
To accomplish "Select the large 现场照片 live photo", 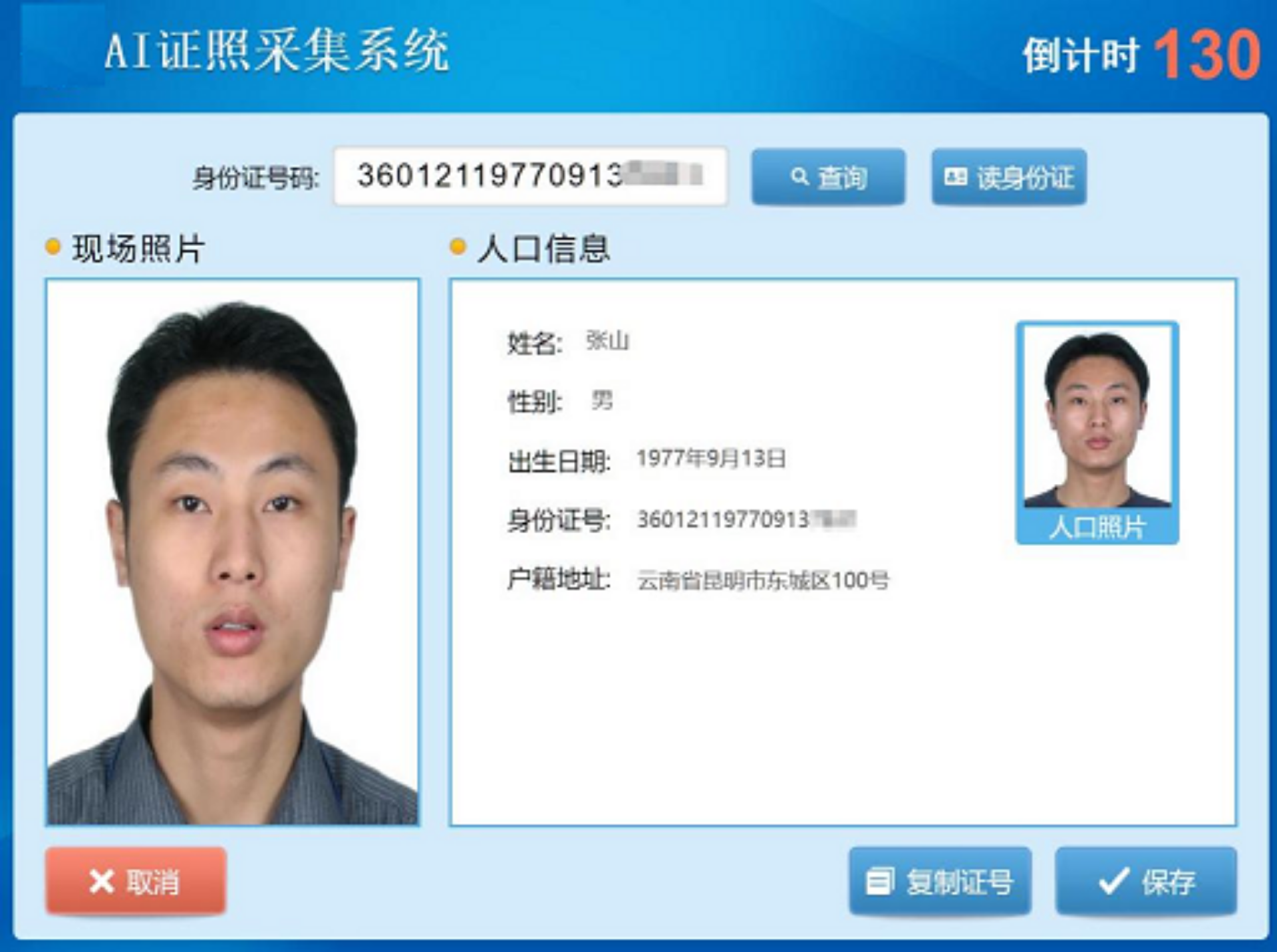I will click(233, 552).
